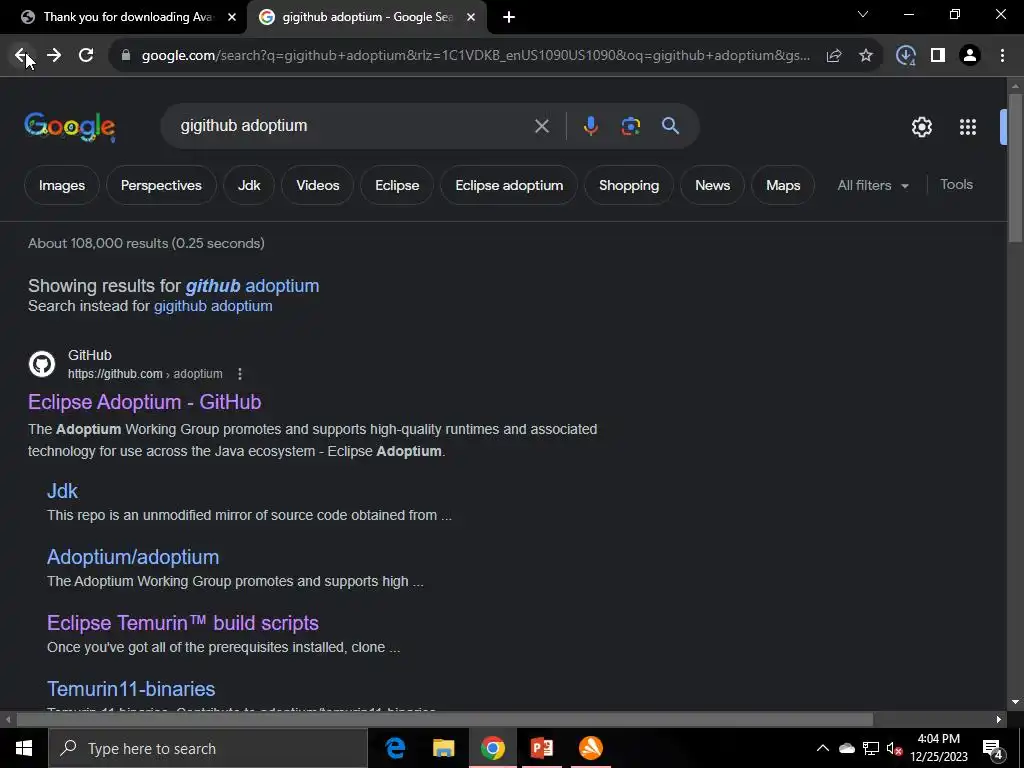Viewport: 1024px width, 768px height.
Task: Clear the Google search box text
Action: [x=541, y=126]
